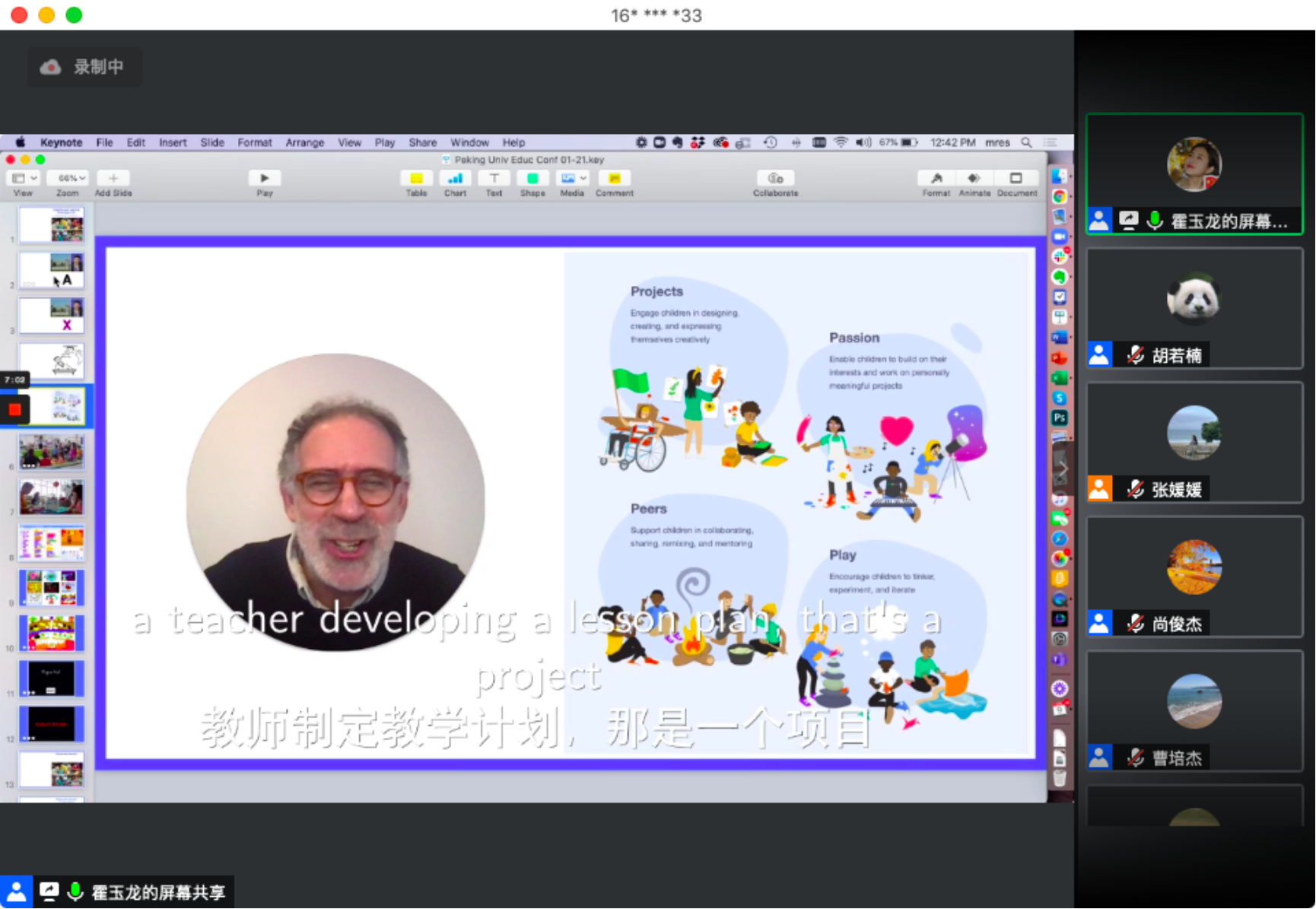
Task: Insert a Chart from the toolbar
Action: (x=455, y=179)
